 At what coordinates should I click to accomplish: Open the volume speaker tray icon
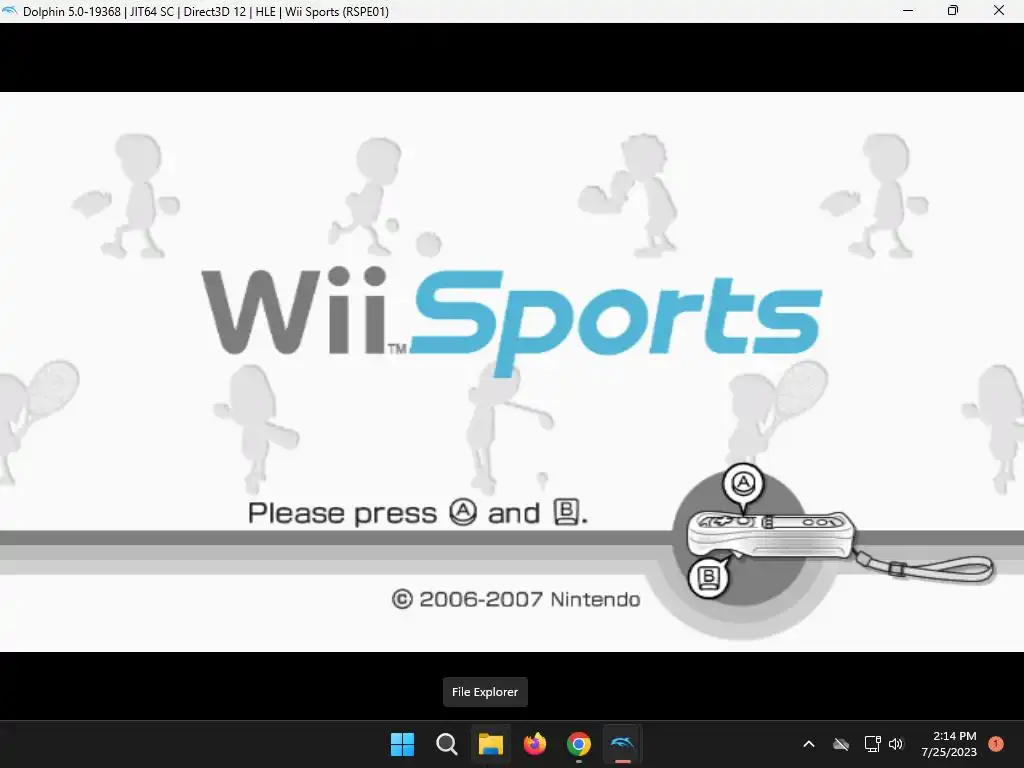click(x=896, y=744)
